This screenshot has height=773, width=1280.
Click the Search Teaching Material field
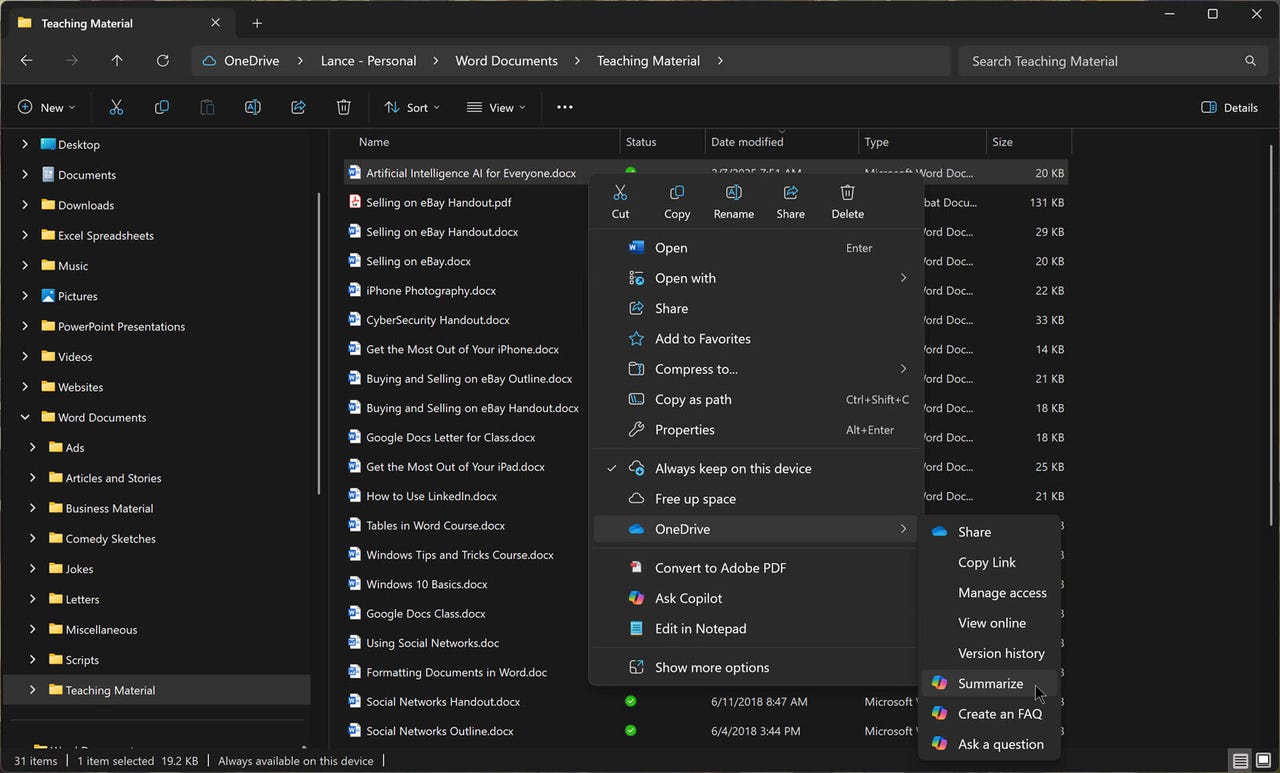click(1100, 61)
